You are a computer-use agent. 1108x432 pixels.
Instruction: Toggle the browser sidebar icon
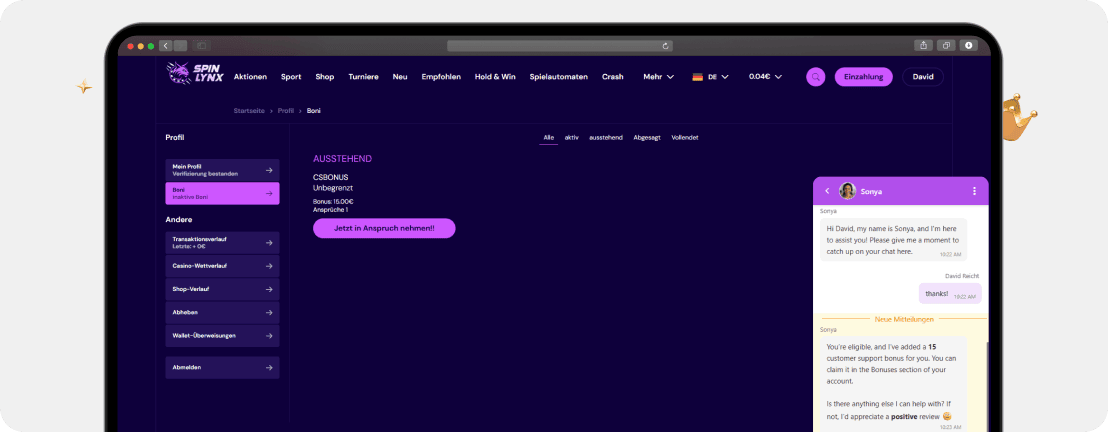point(201,45)
